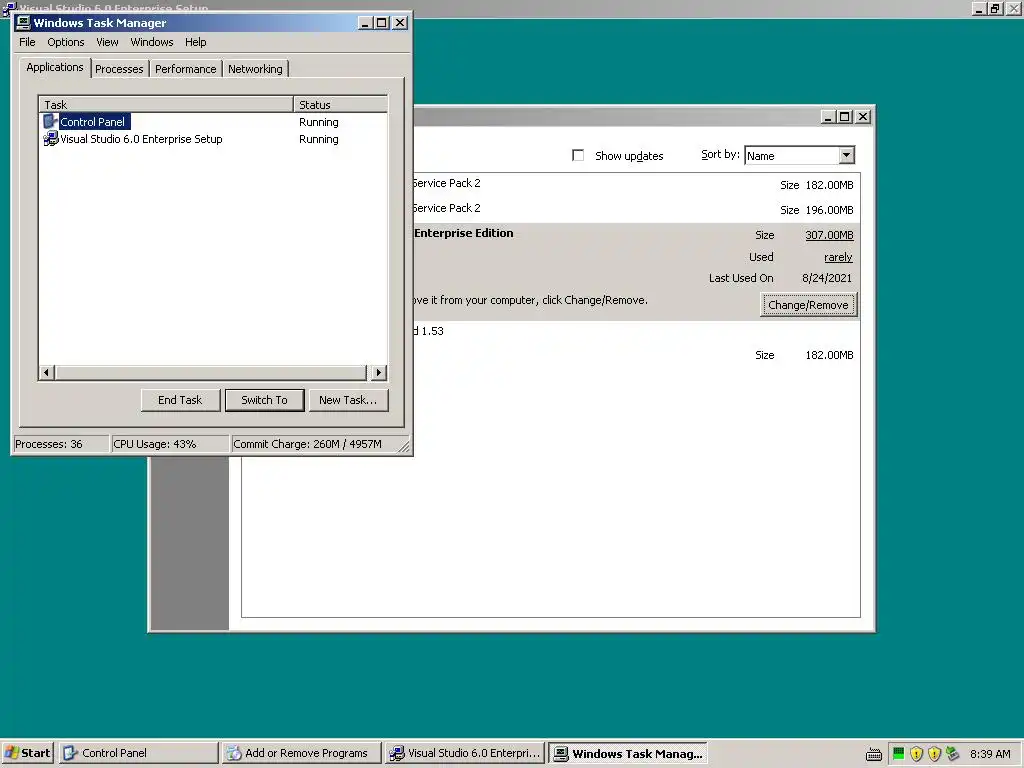Select Visual Studio 6.0 Enterprise Setup row text
Viewport: 1024px width, 768px height.
[x=141, y=139]
